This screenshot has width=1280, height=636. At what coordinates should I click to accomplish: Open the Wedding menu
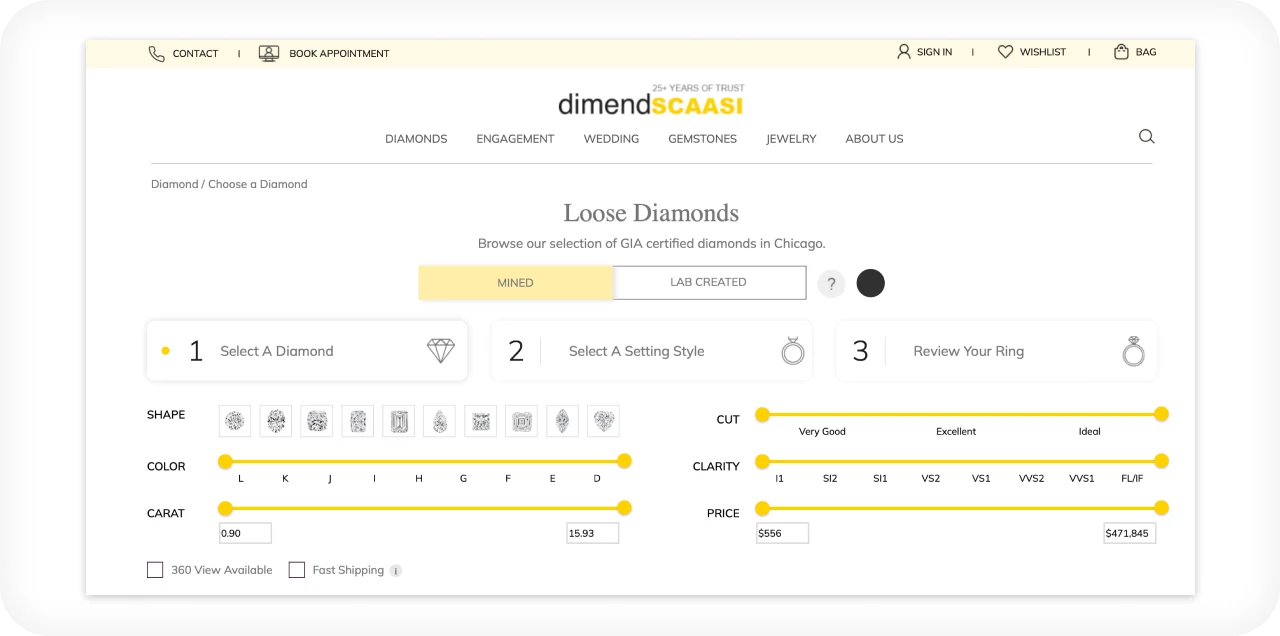point(611,139)
